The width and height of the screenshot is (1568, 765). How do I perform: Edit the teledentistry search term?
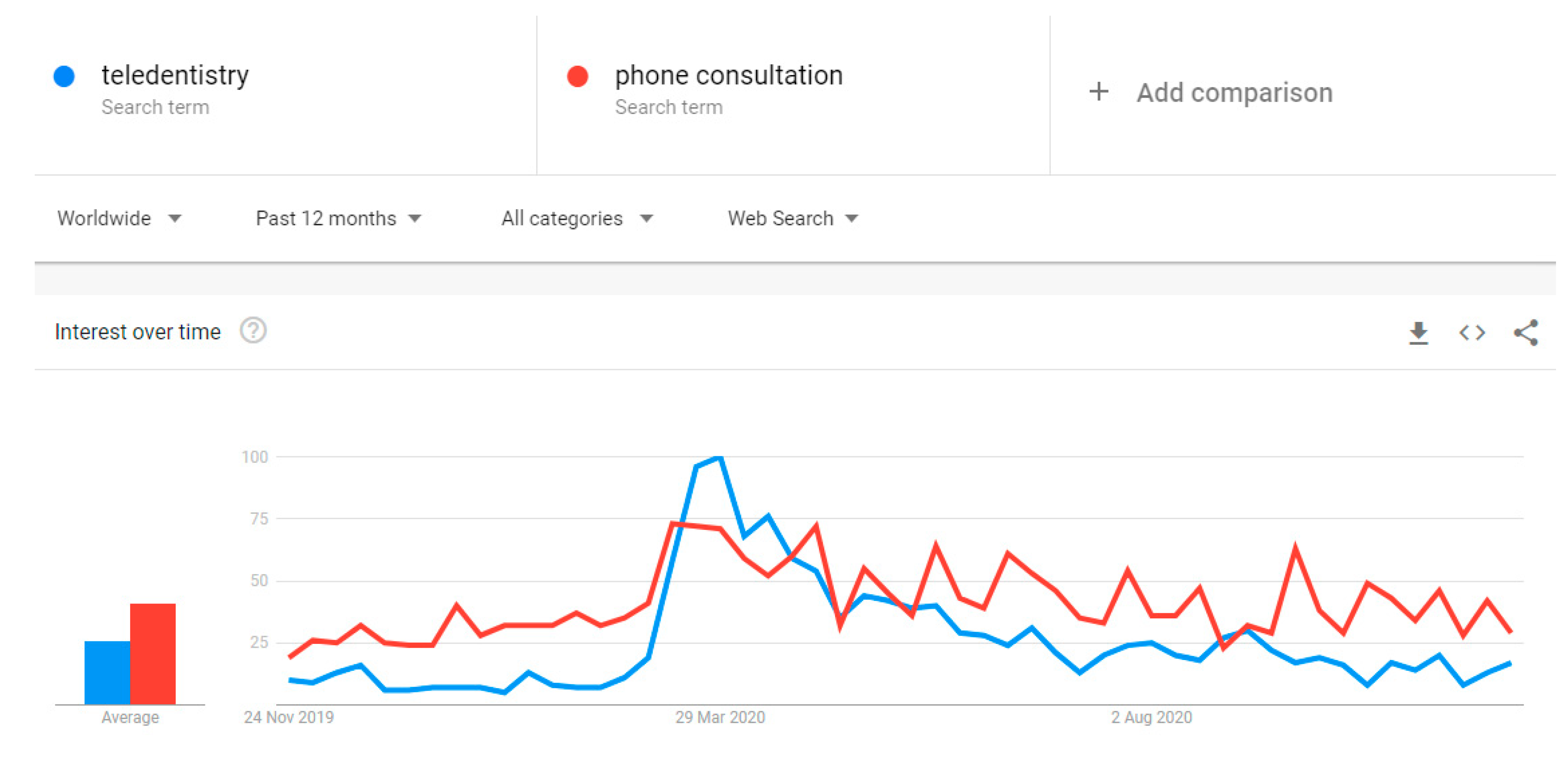[175, 76]
